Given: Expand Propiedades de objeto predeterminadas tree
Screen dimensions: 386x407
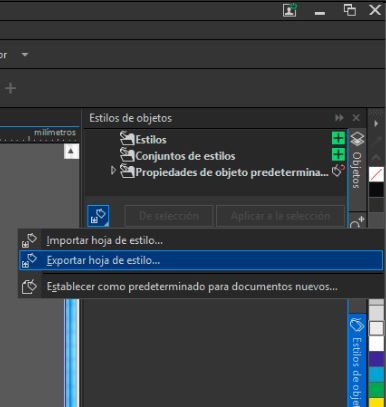Looking at the screenshot, I should pyautogui.click(x=113, y=171).
